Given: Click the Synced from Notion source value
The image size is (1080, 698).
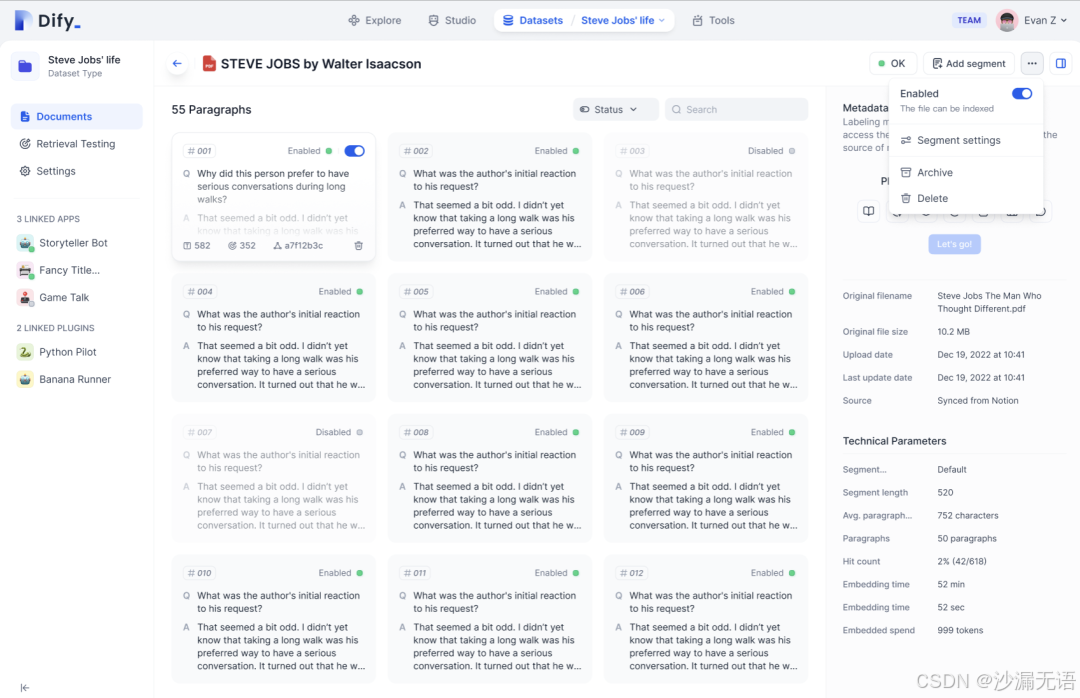Looking at the screenshot, I should (x=977, y=400).
